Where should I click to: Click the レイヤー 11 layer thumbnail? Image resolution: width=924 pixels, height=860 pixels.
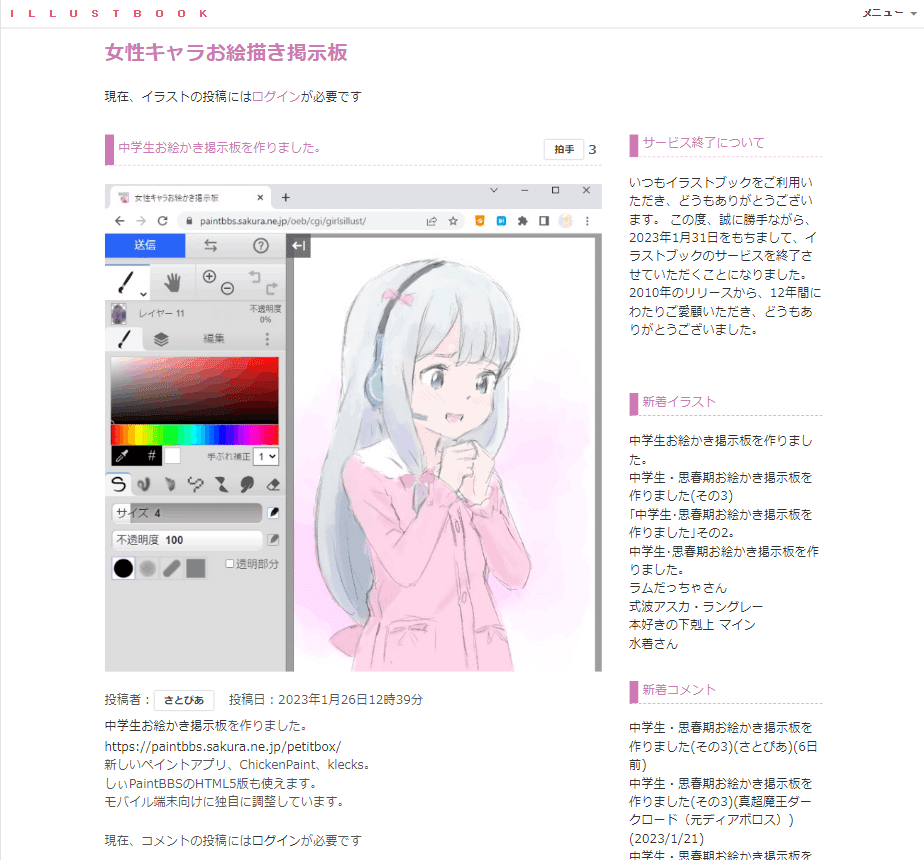tap(118, 314)
